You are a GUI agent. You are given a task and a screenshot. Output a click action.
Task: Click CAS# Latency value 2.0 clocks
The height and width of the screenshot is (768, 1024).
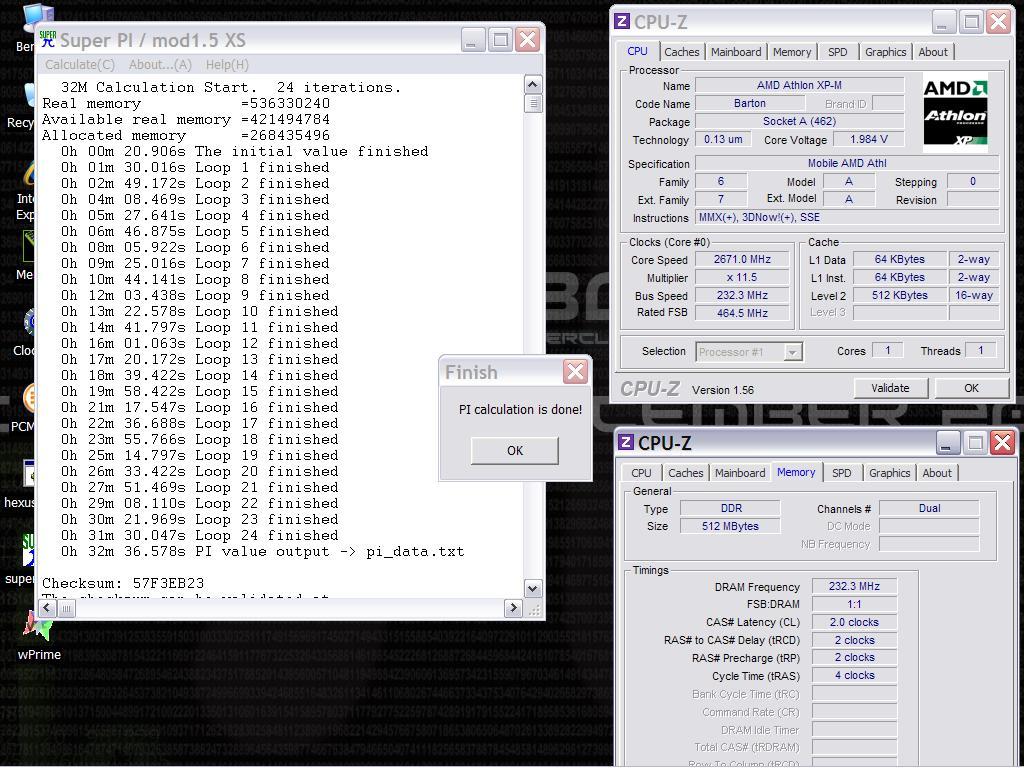coord(854,622)
